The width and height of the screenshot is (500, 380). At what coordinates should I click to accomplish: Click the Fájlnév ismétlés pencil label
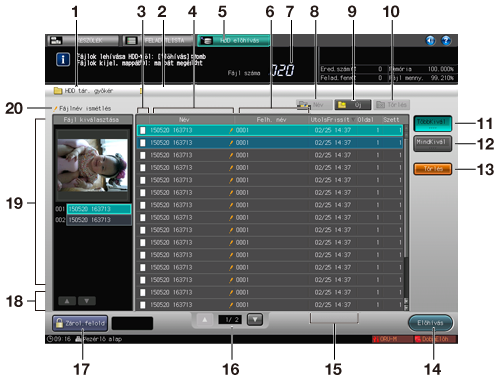point(83,109)
